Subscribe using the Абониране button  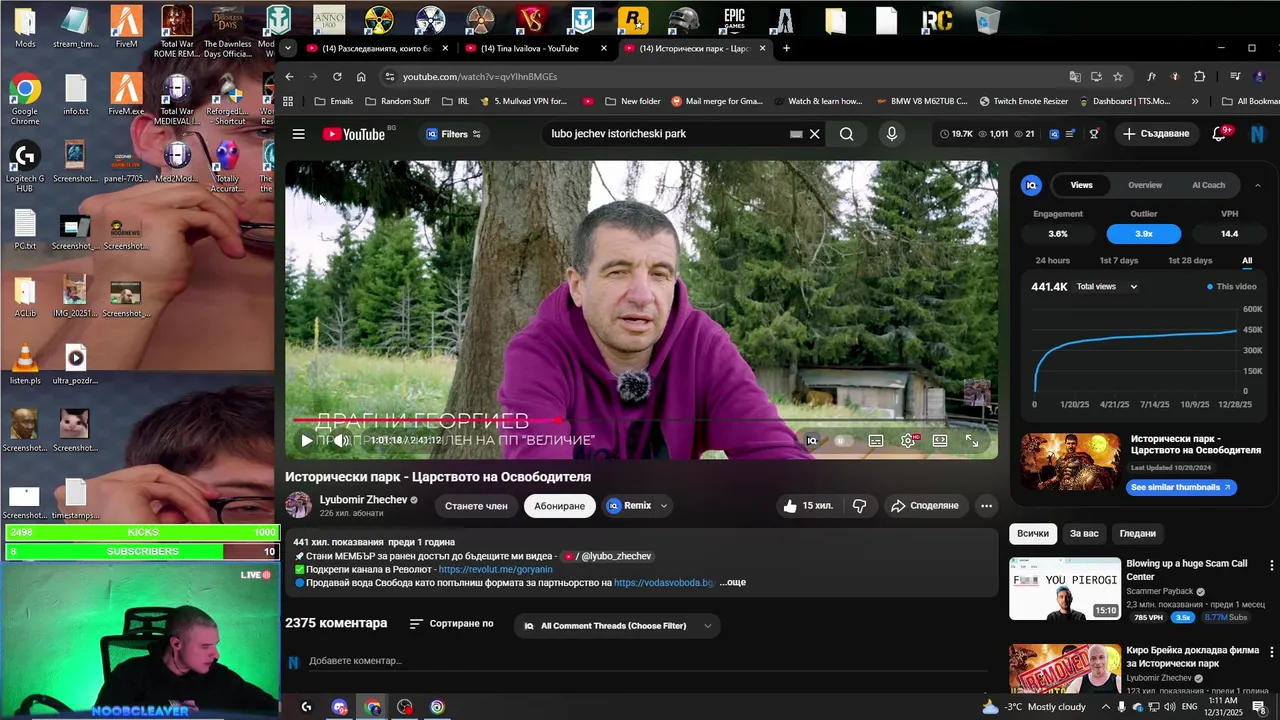[559, 506]
